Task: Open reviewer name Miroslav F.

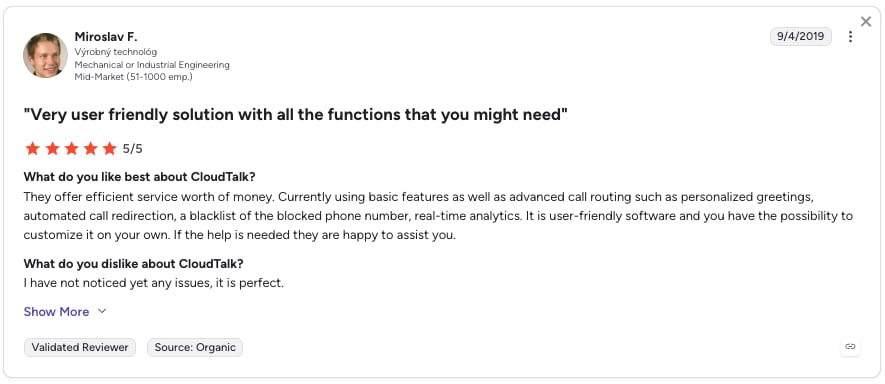Action: [x=106, y=37]
